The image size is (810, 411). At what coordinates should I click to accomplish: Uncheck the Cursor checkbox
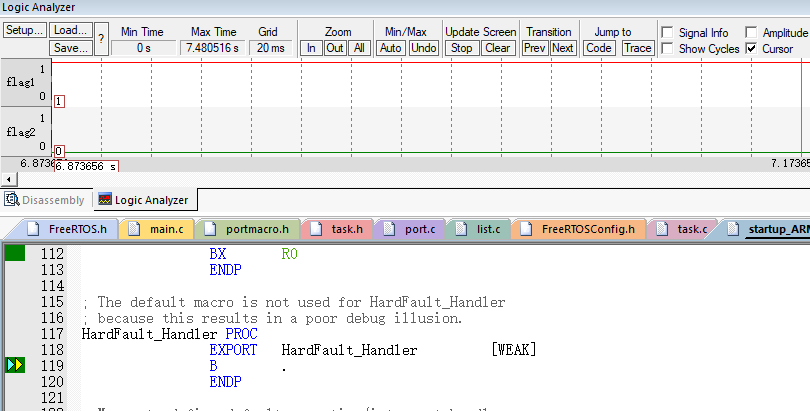coord(751,49)
